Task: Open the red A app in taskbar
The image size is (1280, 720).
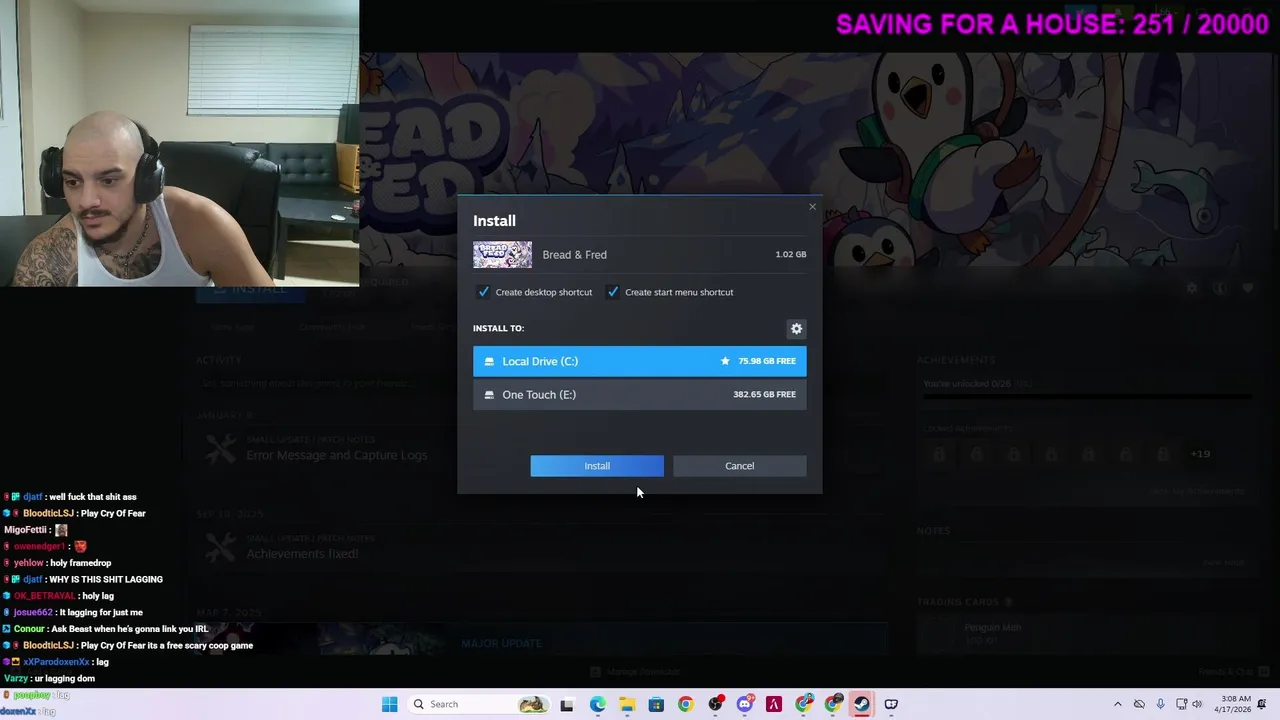Action: pyautogui.click(x=773, y=704)
